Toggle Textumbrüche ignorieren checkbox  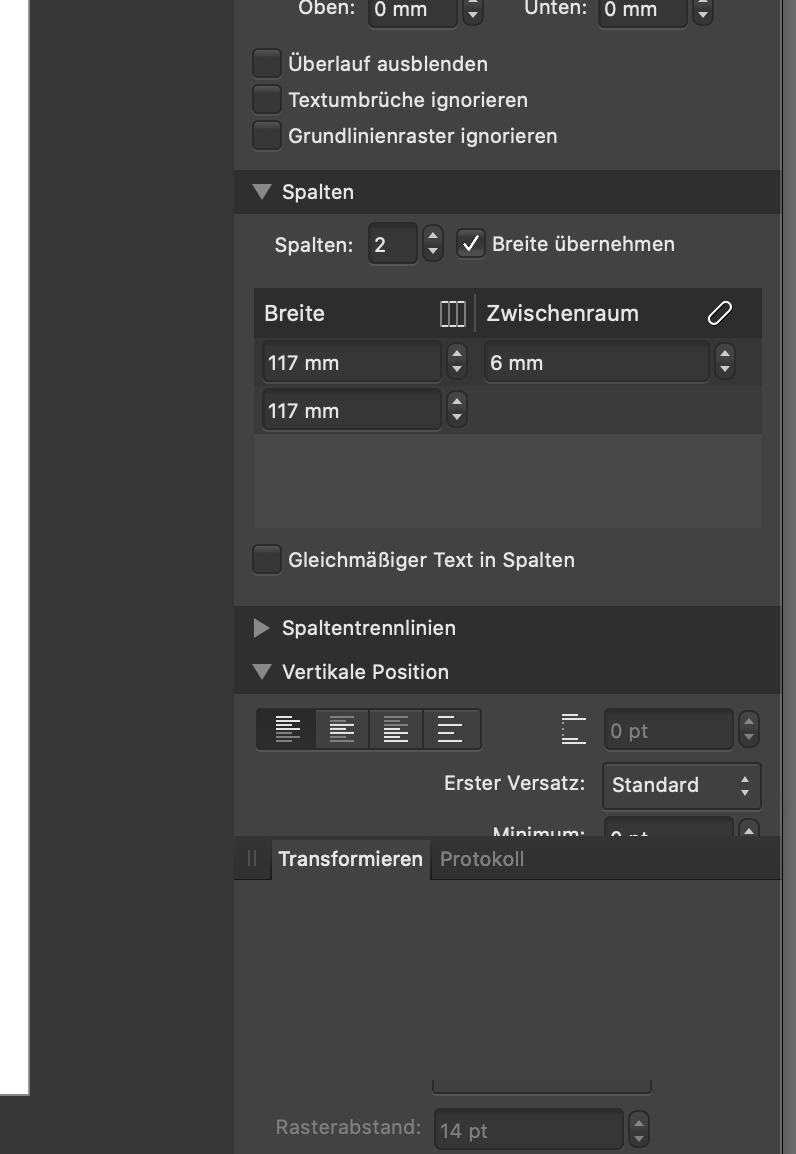pos(267,99)
